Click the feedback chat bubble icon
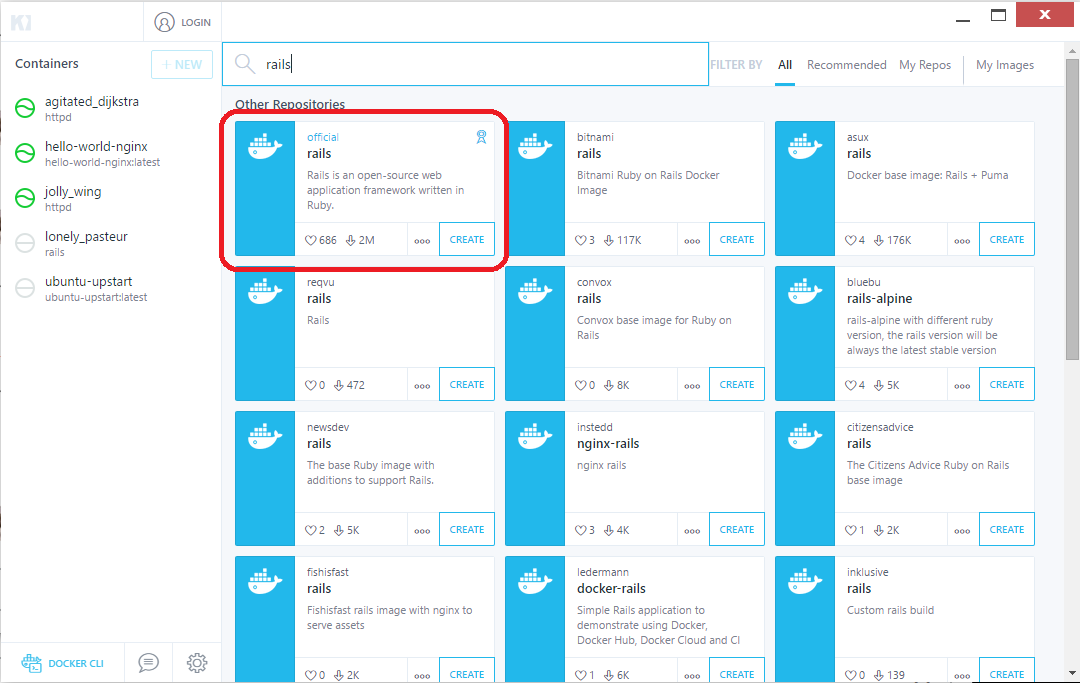This screenshot has height=683, width=1080. 148,662
